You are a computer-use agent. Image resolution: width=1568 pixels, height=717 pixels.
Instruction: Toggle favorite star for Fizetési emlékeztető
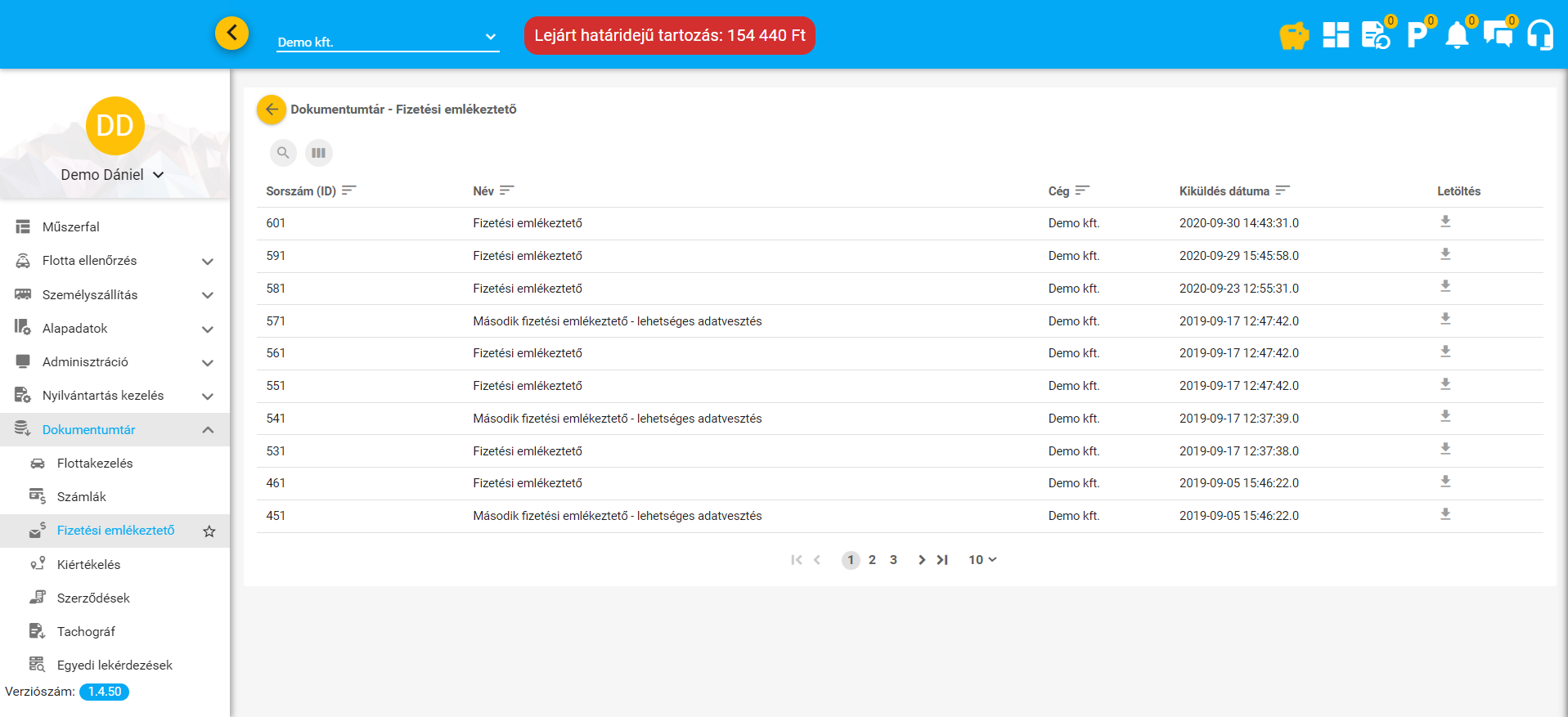pyautogui.click(x=209, y=531)
